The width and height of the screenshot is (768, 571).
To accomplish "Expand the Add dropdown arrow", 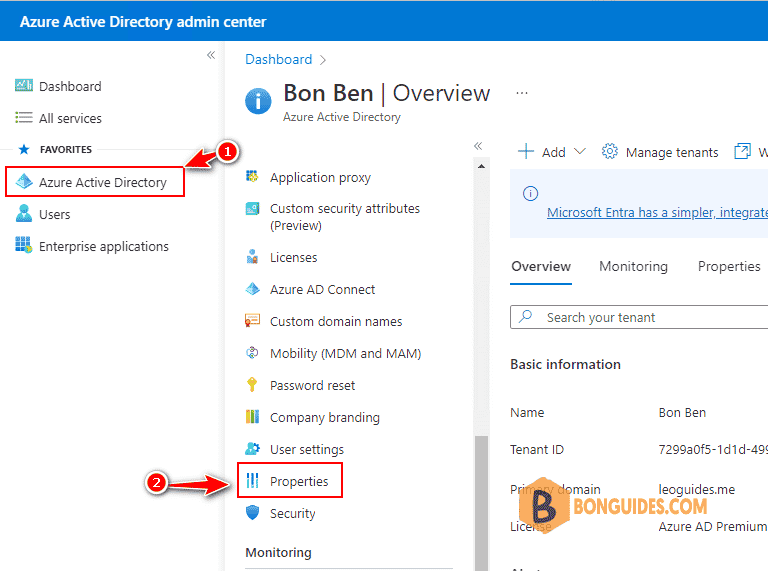I will pyautogui.click(x=579, y=151).
